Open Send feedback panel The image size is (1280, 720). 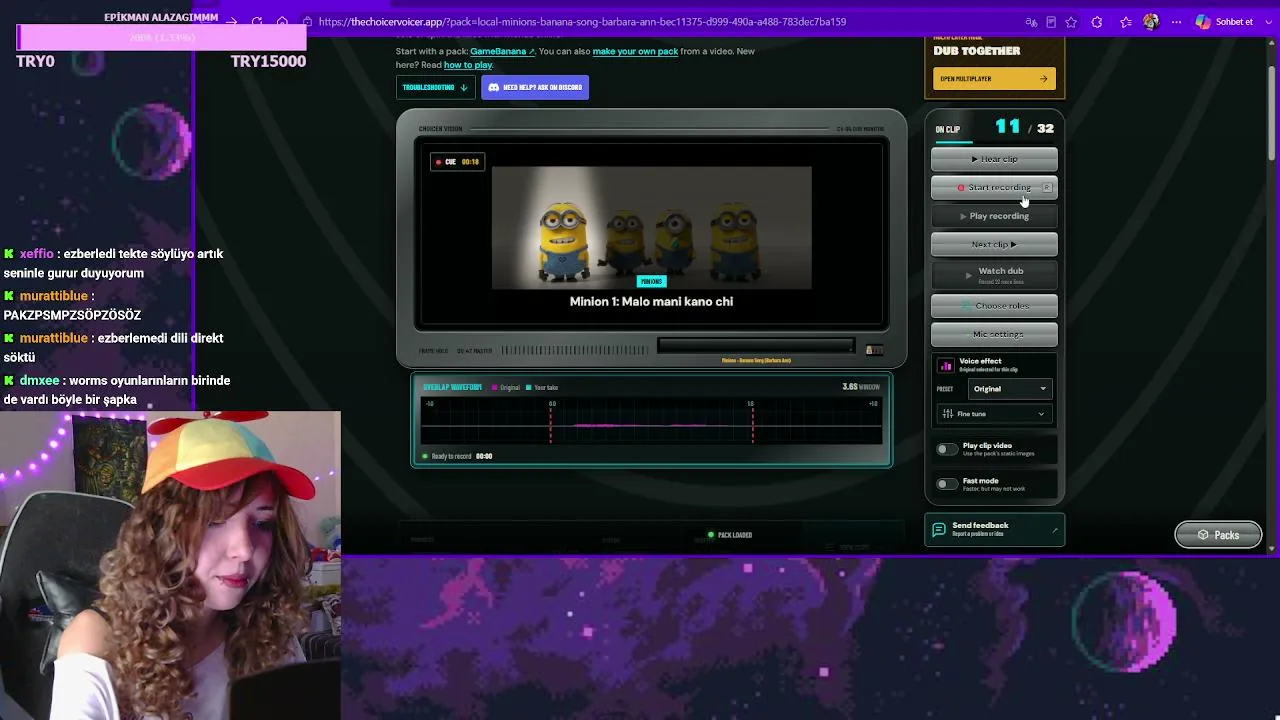(x=994, y=529)
